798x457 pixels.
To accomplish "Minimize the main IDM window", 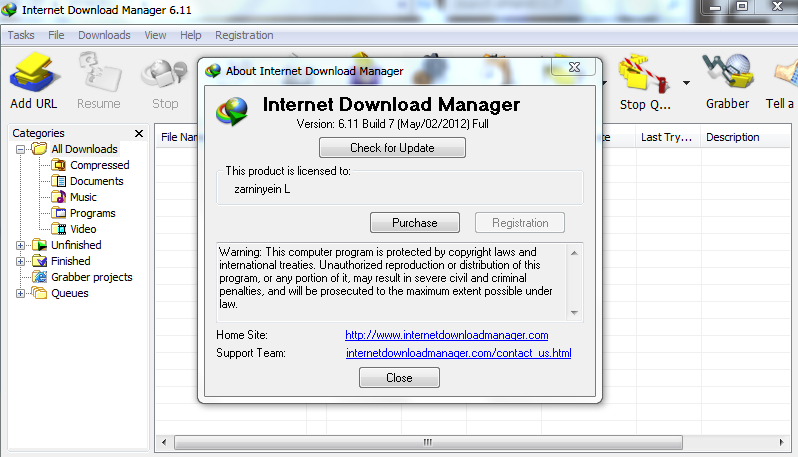I will pyautogui.click(x=715, y=7).
